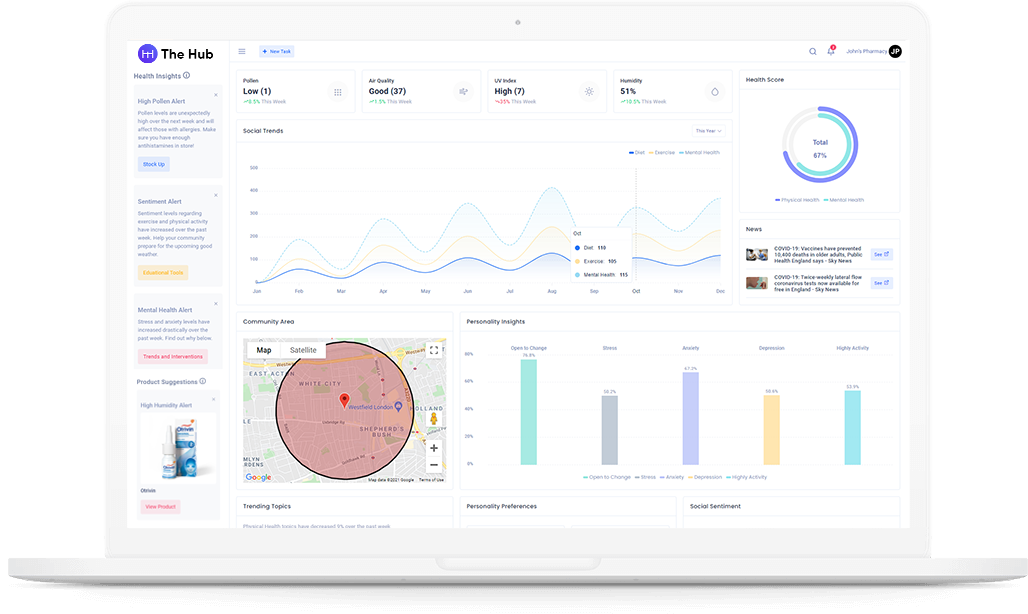Toggle Mental Health series in chart legend
1028x614 pixels.
click(699, 153)
